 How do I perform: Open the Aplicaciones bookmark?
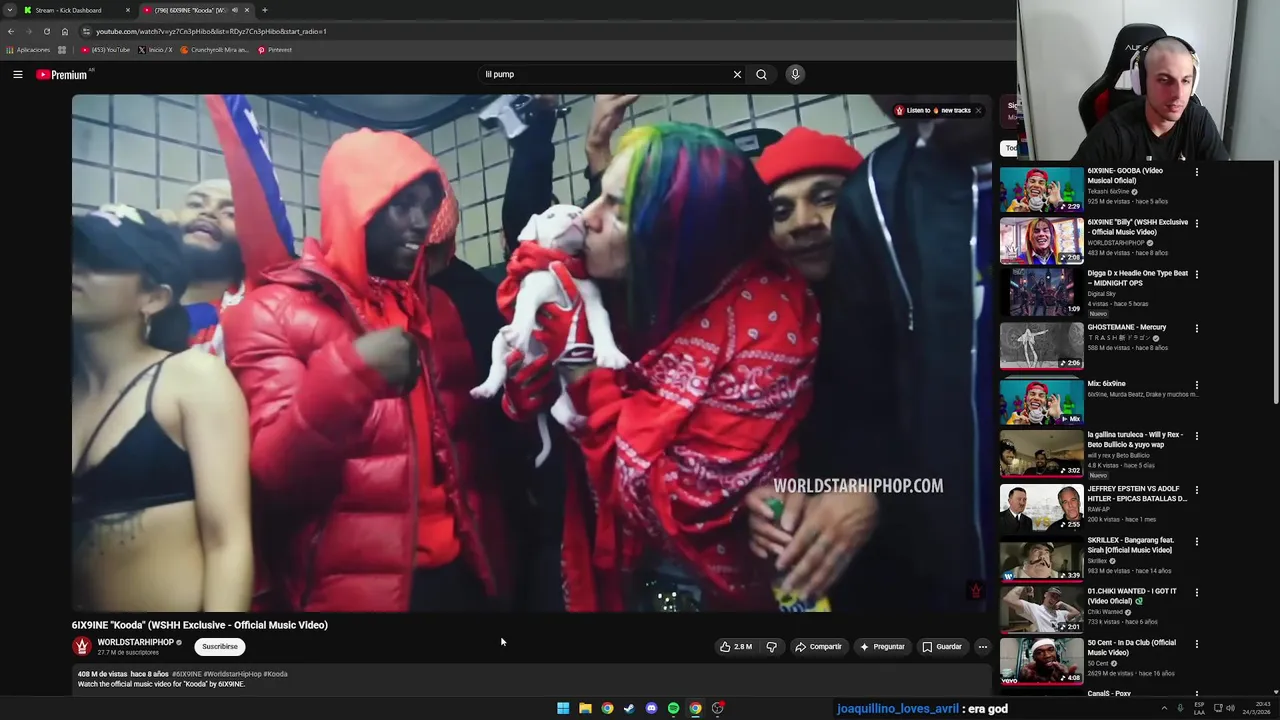point(28,50)
